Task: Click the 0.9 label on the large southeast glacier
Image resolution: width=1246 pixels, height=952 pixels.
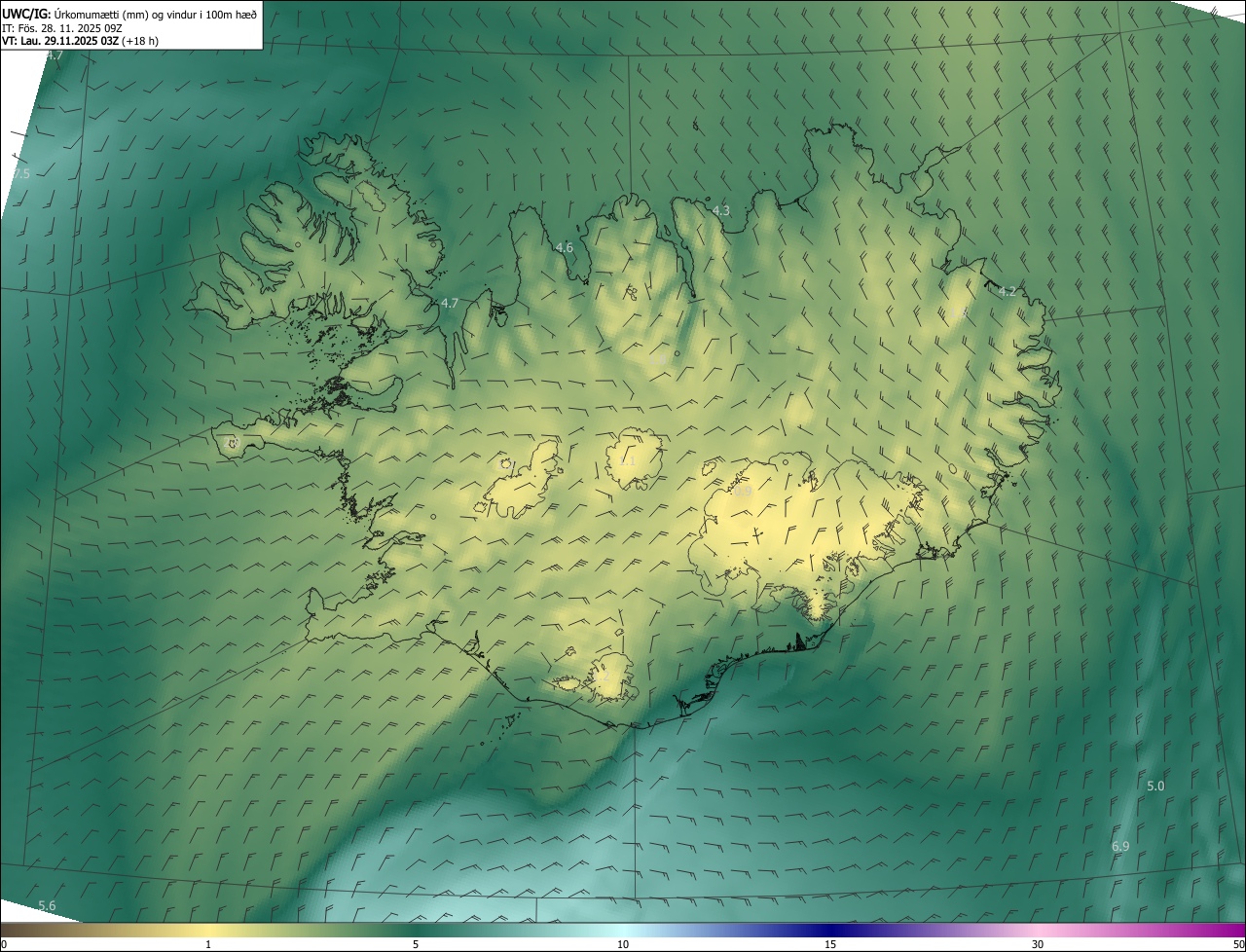Action: click(x=744, y=493)
